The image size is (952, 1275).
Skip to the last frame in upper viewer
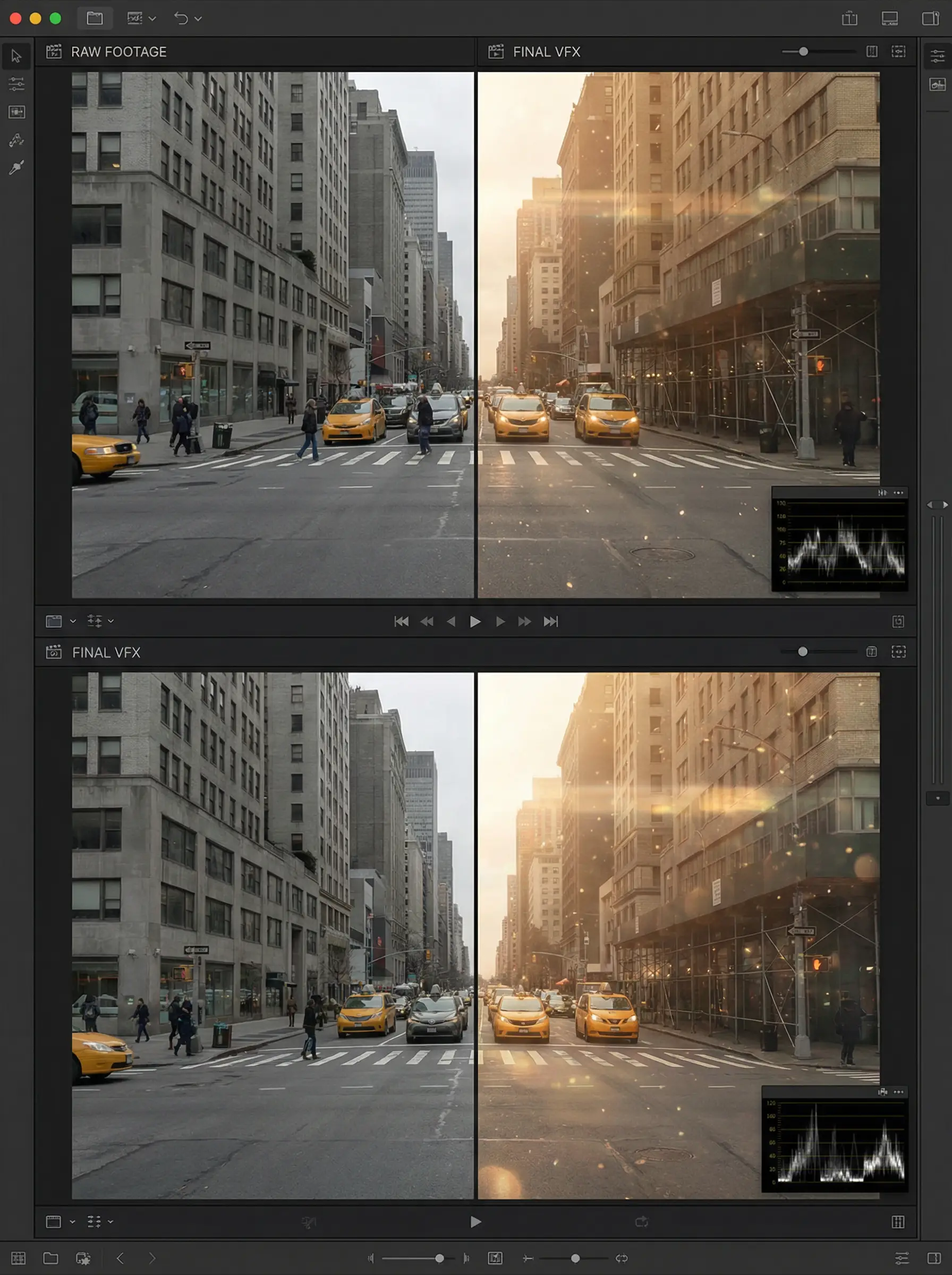550,621
